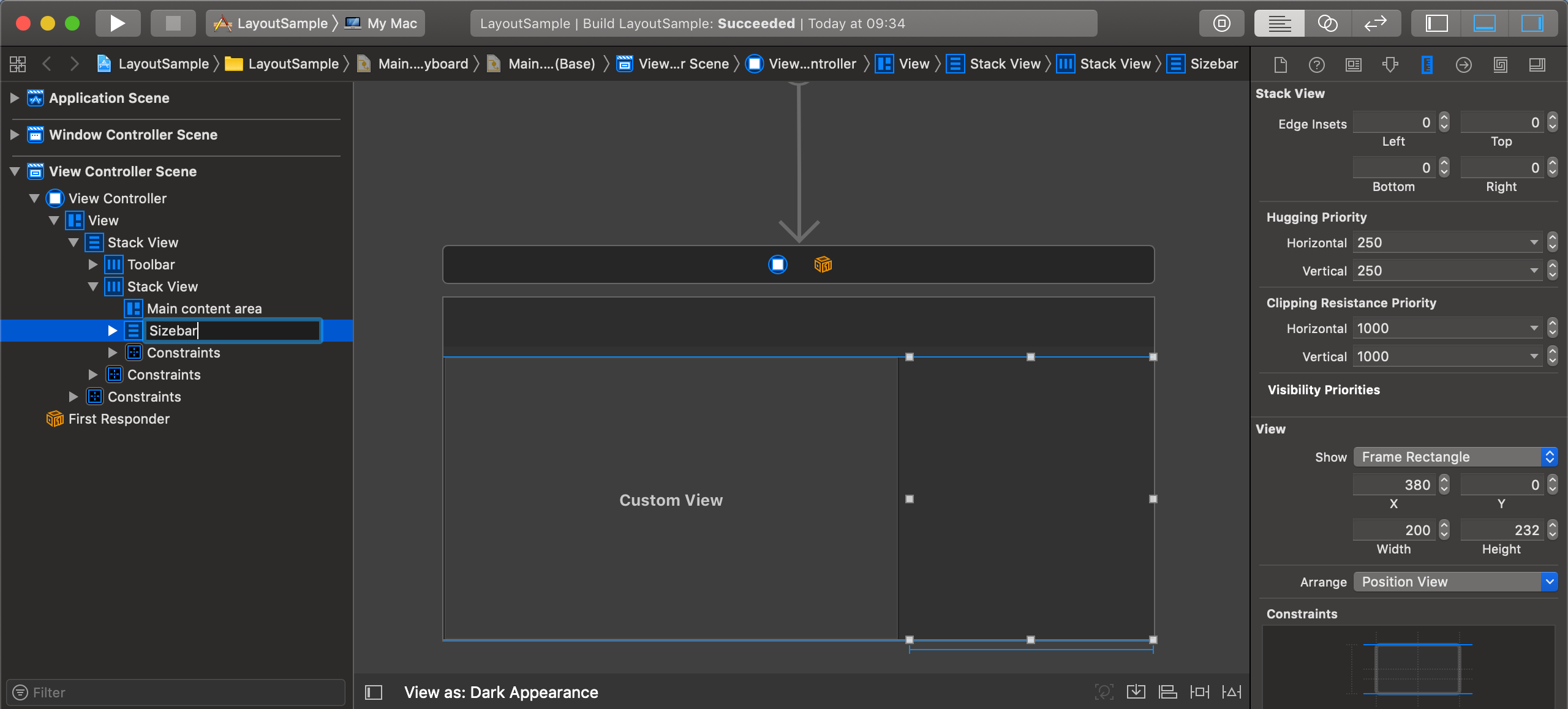Open the File inspector

1280,64
